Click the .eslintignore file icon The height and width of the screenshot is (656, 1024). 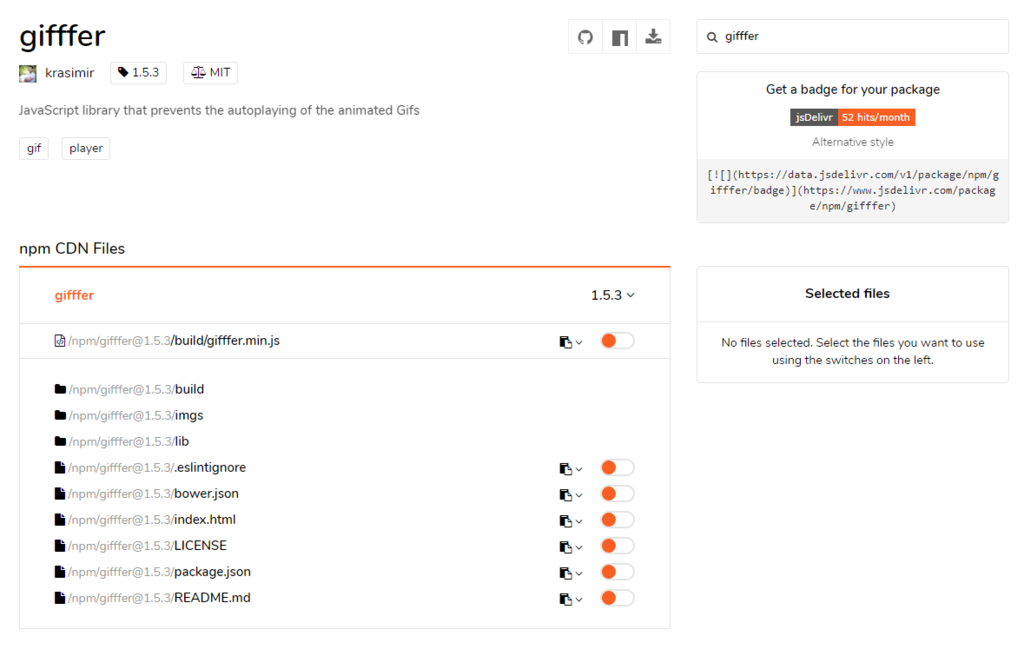(x=59, y=467)
